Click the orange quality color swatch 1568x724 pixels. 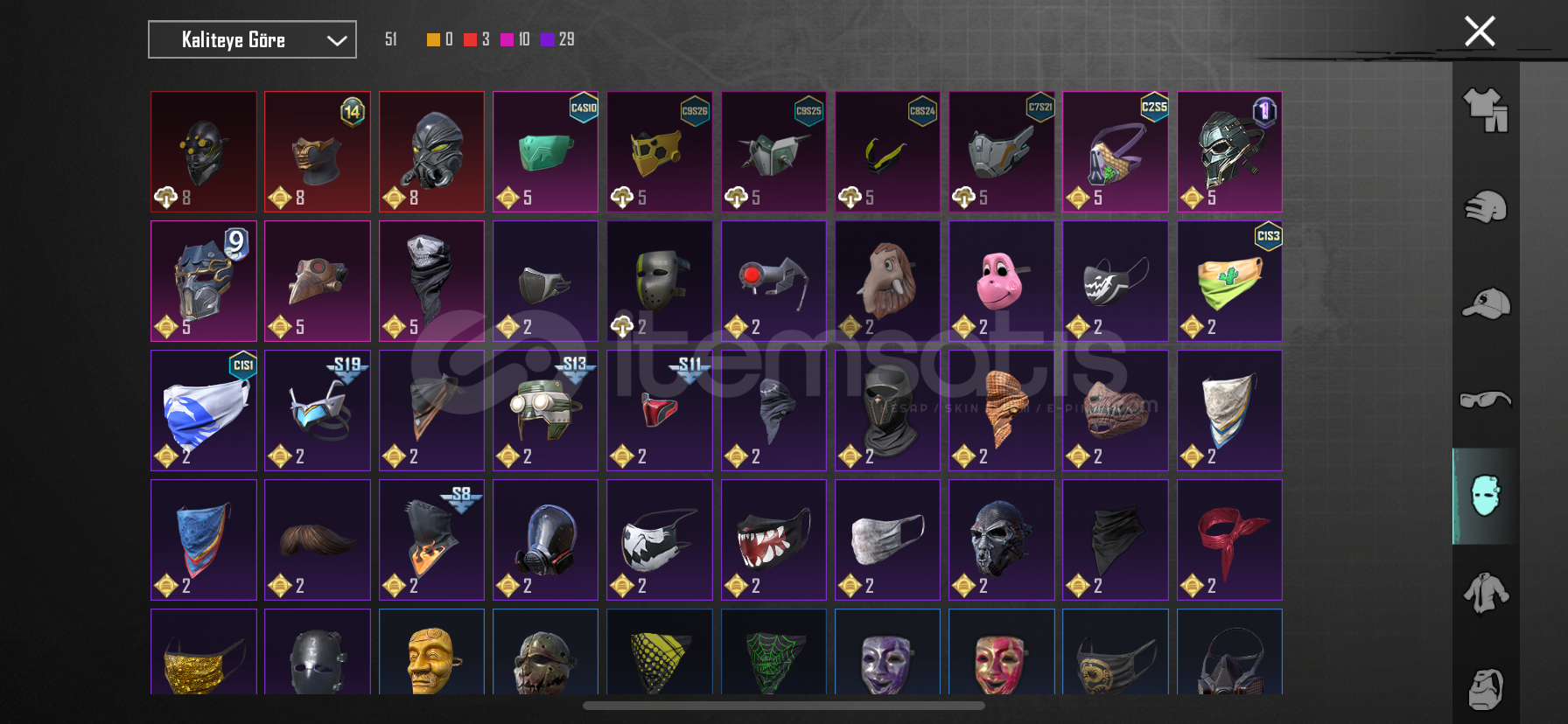[433, 39]
